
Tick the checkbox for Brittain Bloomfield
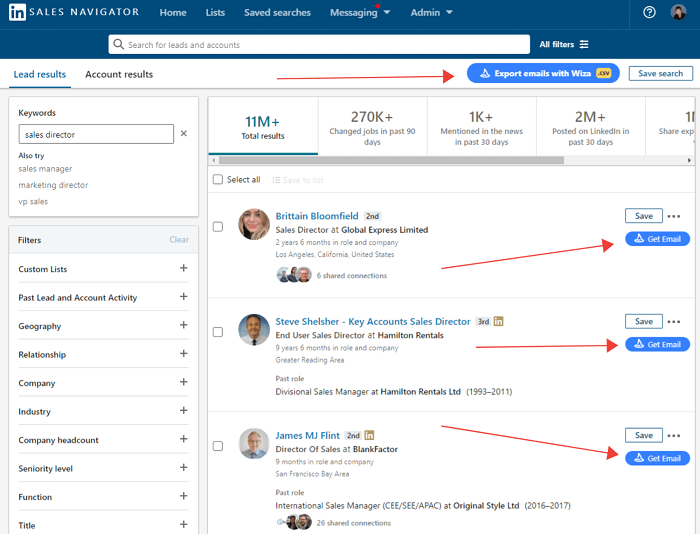(218, 227)
